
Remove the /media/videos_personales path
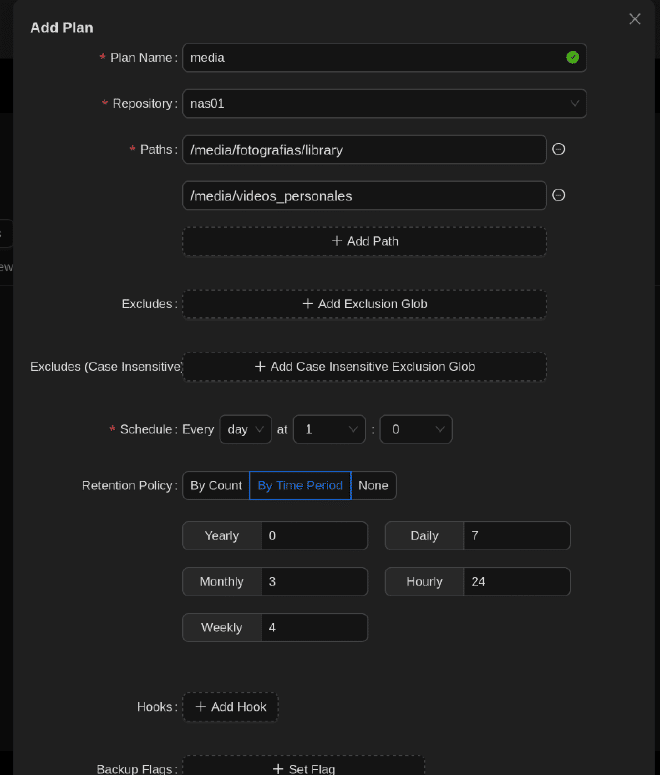558,195
